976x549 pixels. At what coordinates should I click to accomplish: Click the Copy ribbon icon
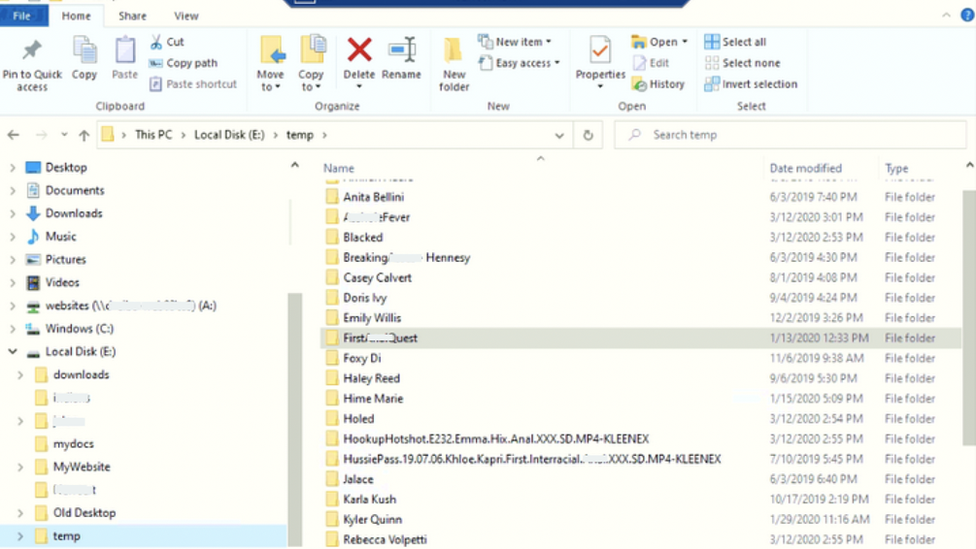click(85, 50)
